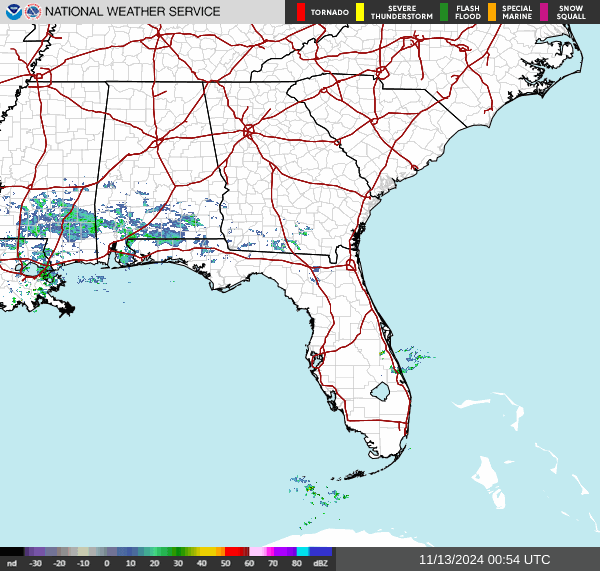The width and height of the screenshot is (600, 571).
Task: Click the green Flash Flood swatch
Action: pyautogui.click(x=444, y=12)
